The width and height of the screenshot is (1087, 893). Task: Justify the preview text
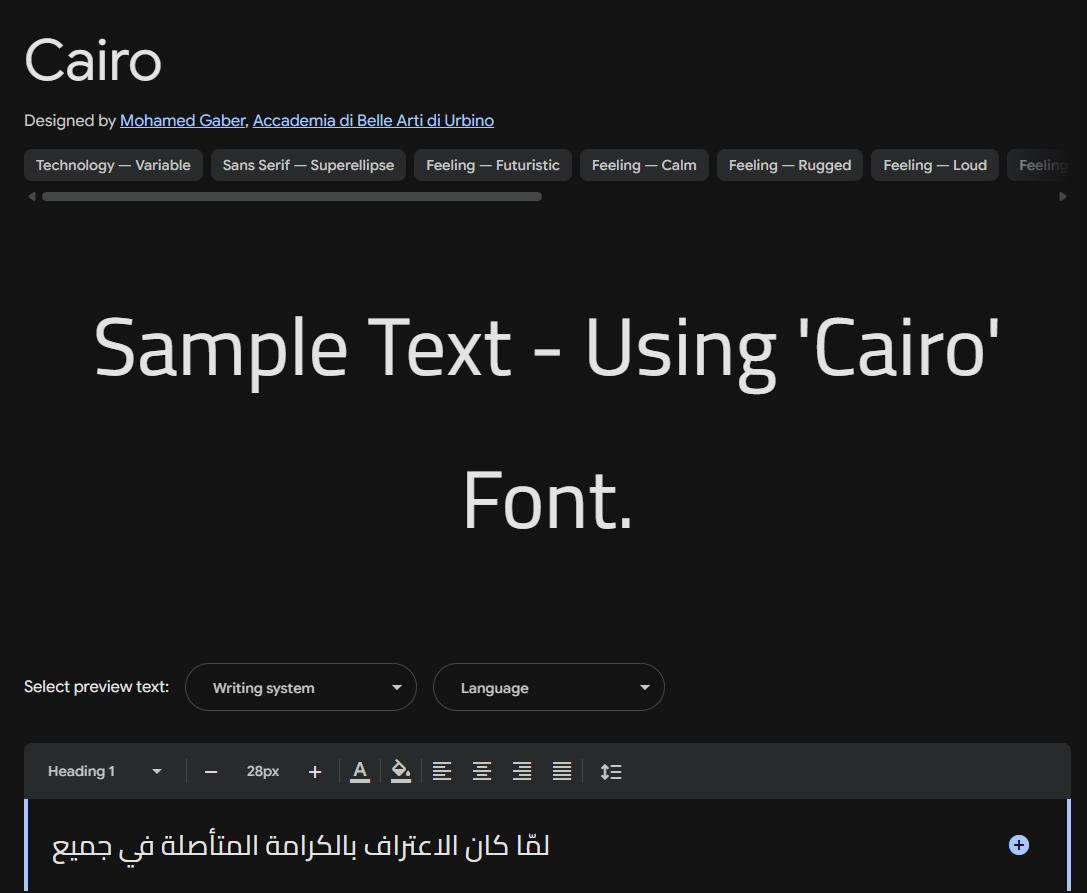pos(562,771)
